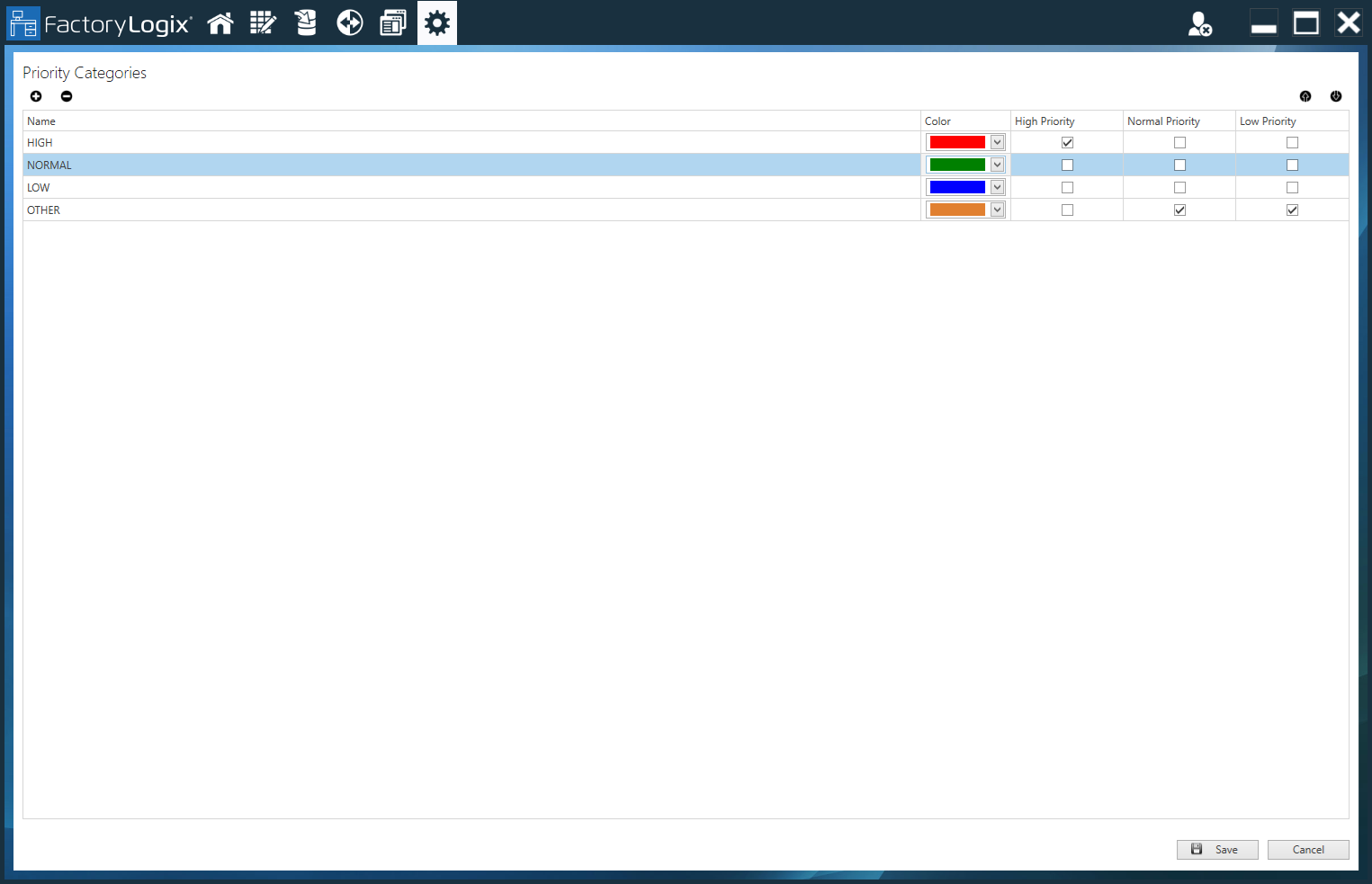Screen dimensions: 1372x884
Task: Add a new priority category with plus icon
Action: (x=36, y=96)
